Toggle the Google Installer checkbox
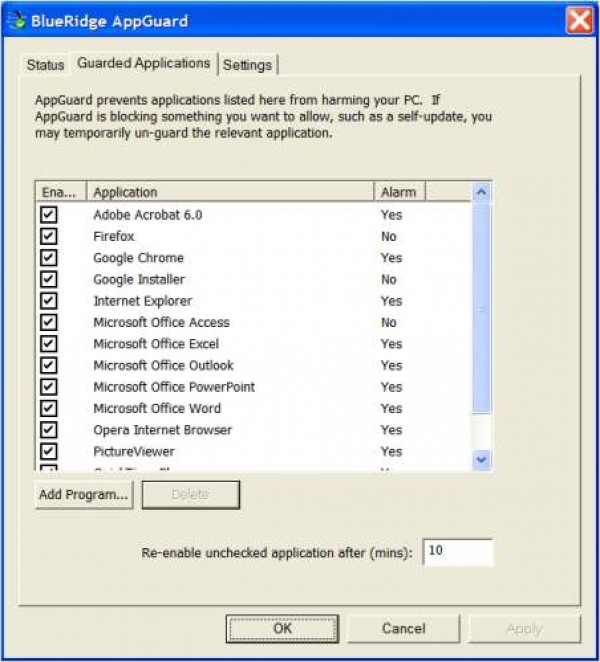The image size is (600, 662). 49,279
